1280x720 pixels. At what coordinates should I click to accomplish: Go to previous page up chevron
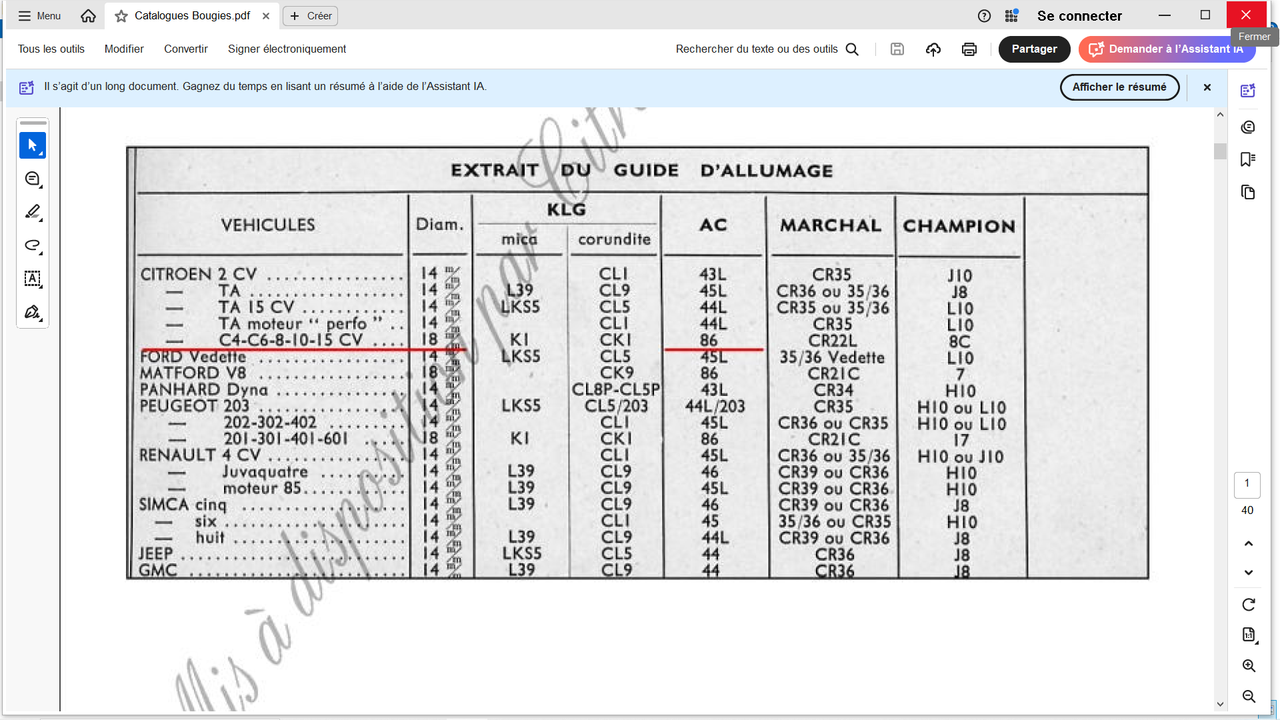tap(1248, 544)
